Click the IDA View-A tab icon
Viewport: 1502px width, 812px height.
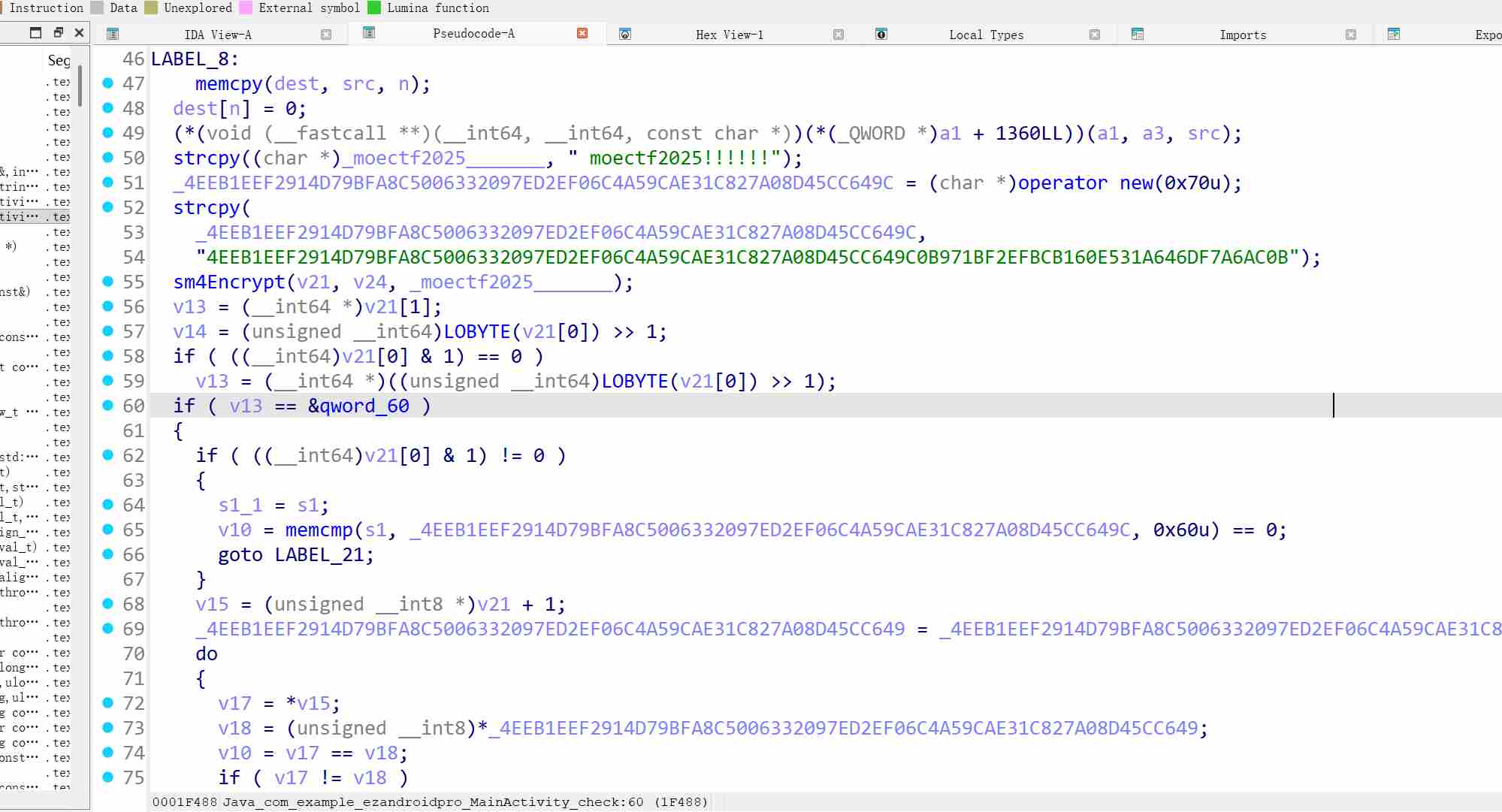coord(113,34)
